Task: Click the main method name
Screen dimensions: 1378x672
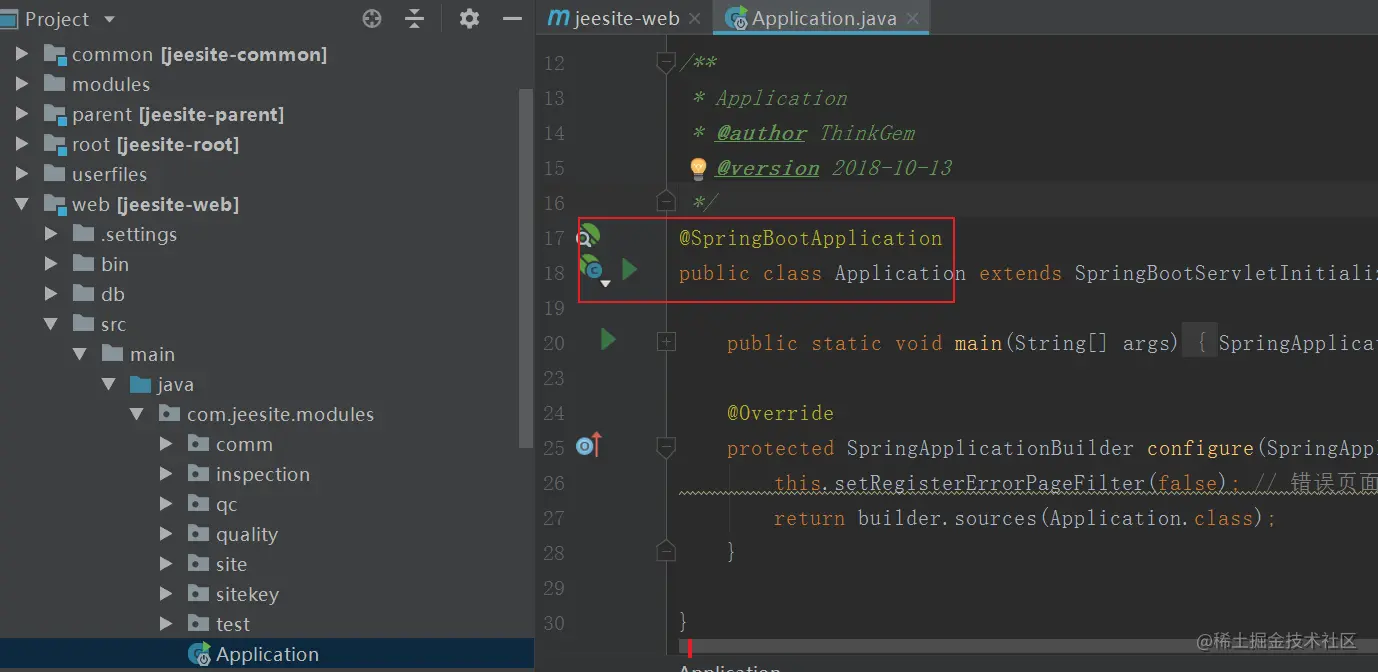Action: [979, 343]
